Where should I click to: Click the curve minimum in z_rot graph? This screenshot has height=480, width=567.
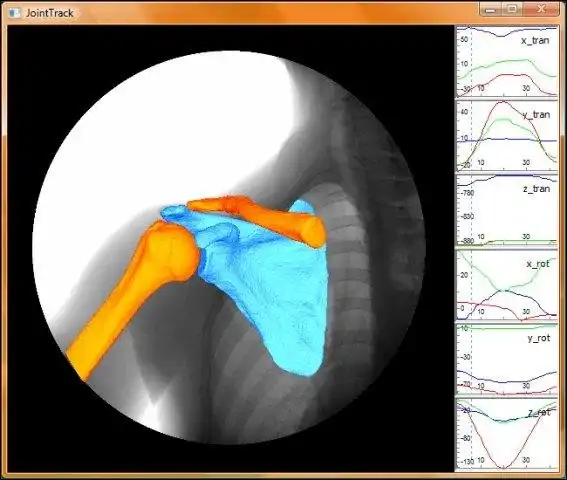[503, 467]
